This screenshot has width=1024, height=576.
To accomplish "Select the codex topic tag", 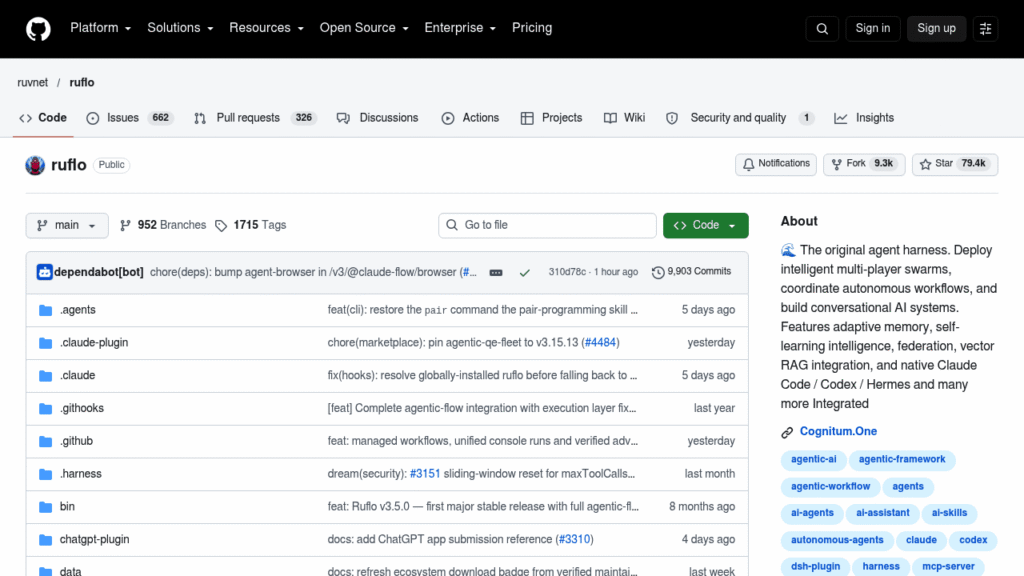I will tap(973, 541).
